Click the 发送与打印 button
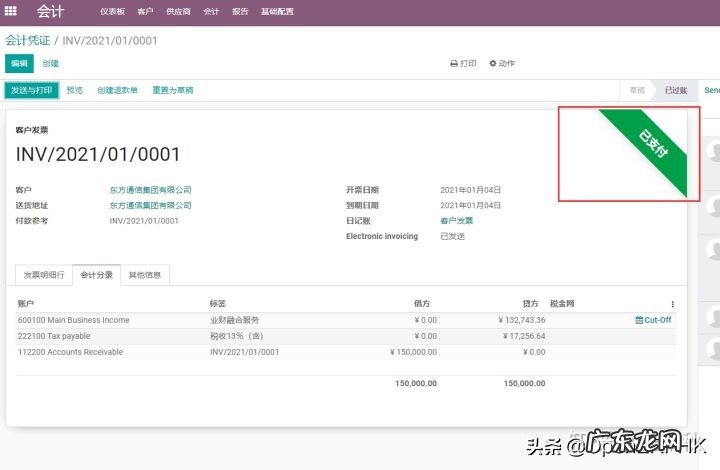 (x=32, y=90)
